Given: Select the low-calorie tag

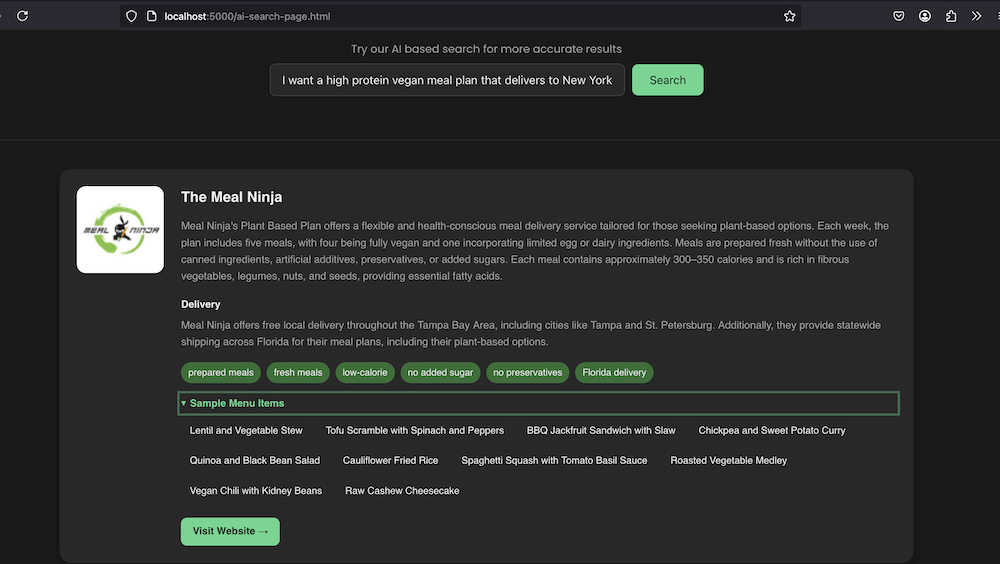Looking at the screenshot, I should (365, 373).
